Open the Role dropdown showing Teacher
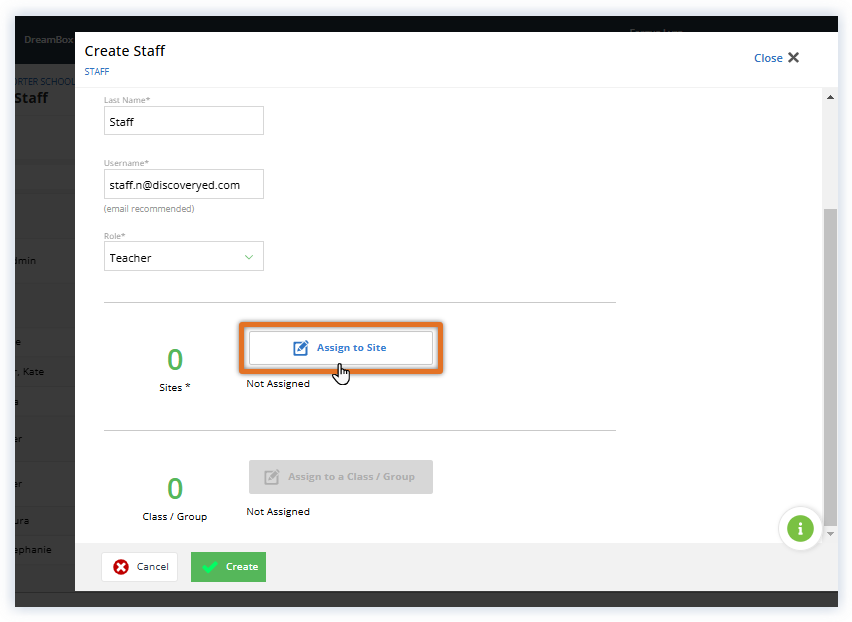This screenshot has height=622, width=852. [184, 256]
